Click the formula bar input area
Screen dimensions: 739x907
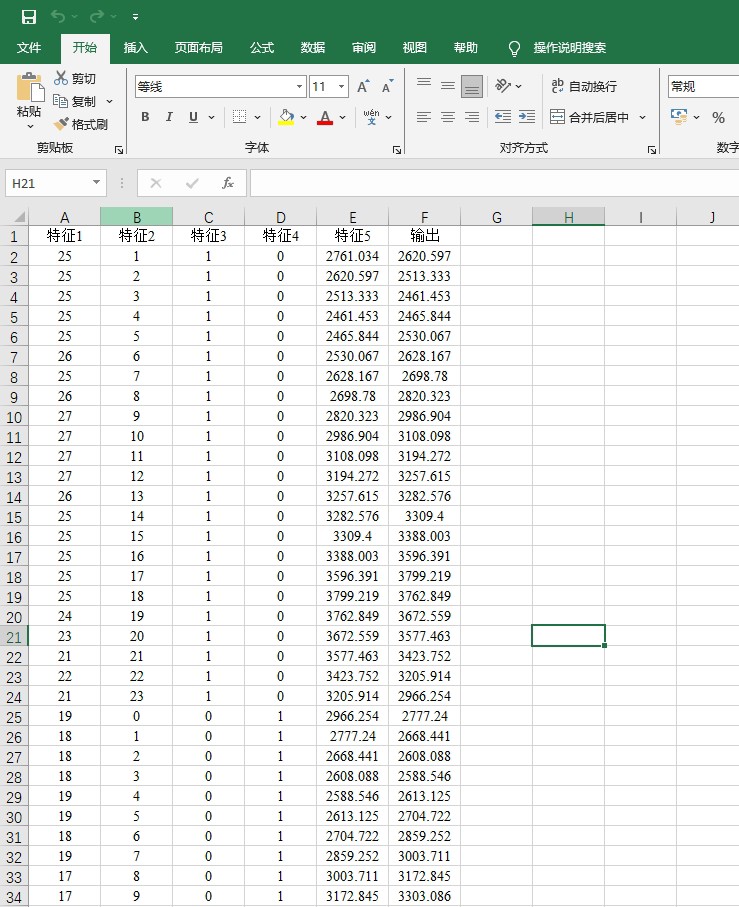point(494,183)
